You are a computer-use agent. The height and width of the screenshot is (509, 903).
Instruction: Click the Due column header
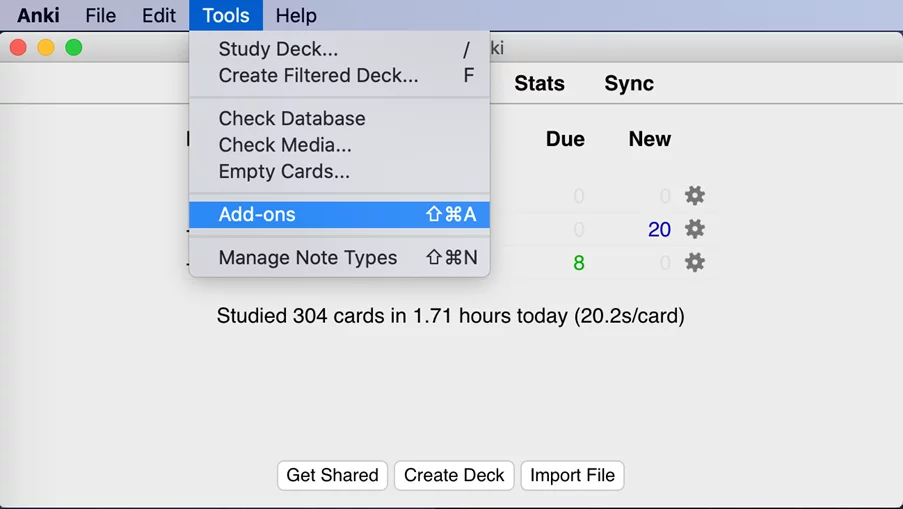coord(565,139)
